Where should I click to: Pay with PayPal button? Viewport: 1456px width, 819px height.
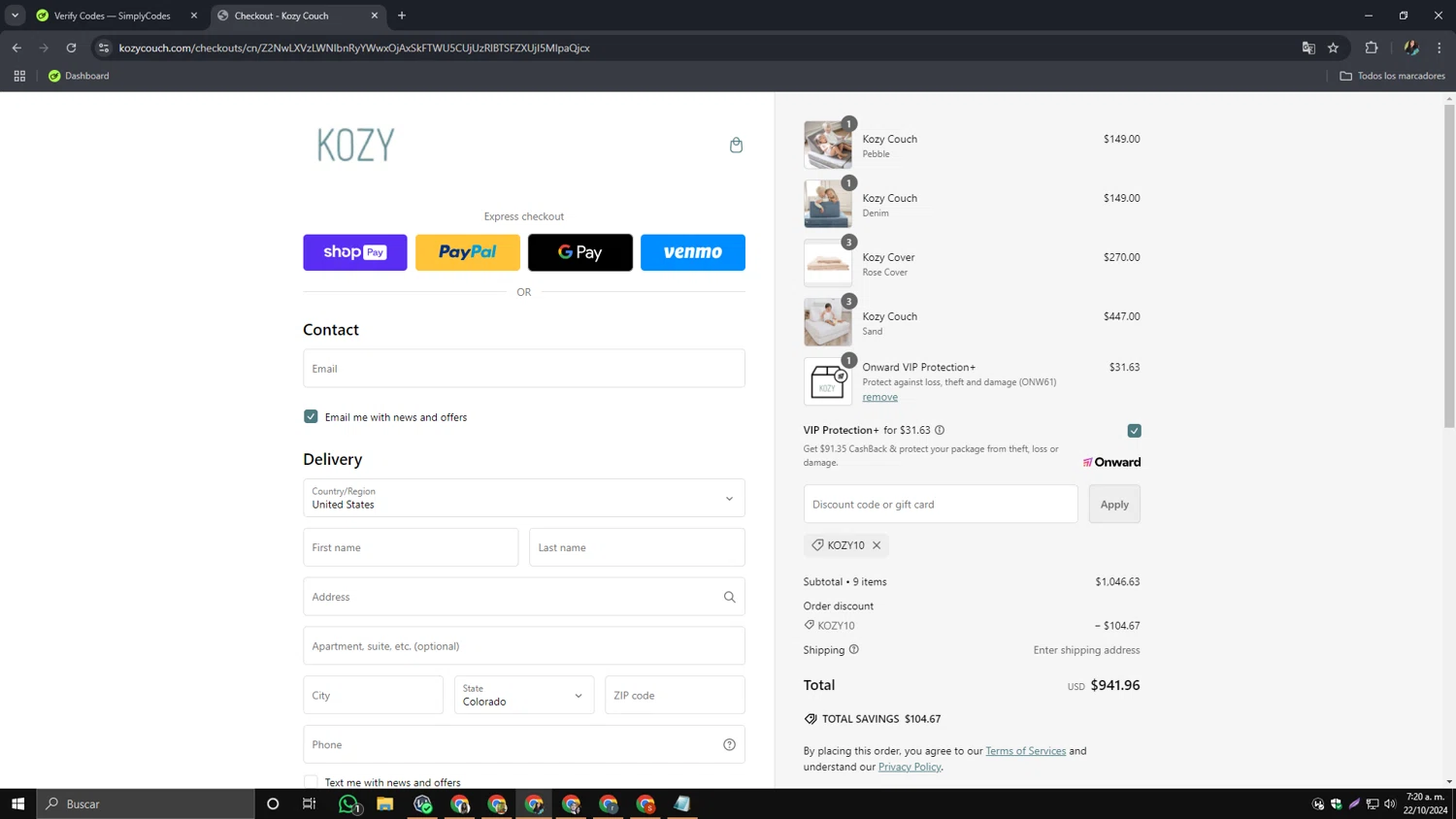[468, 252]
